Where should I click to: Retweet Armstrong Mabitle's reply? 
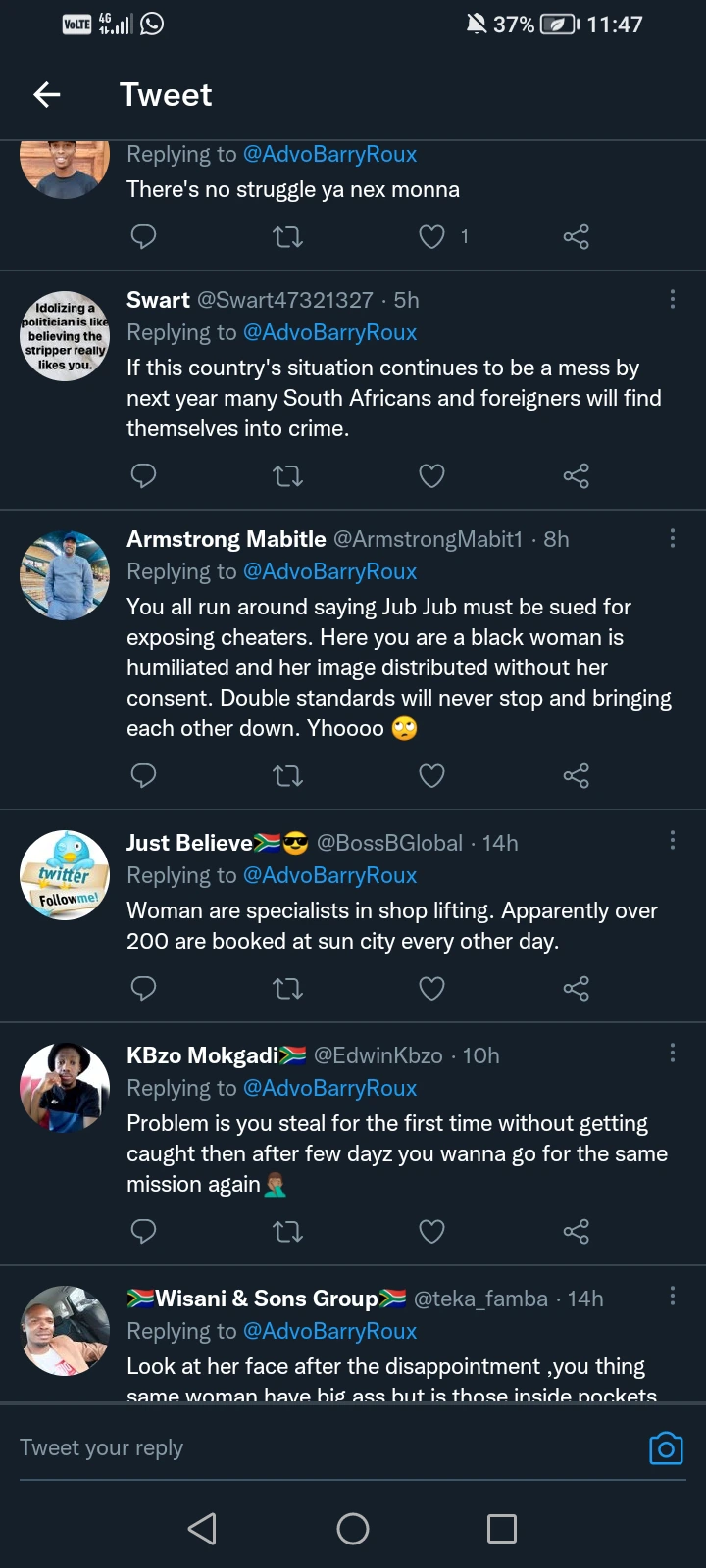coord(287,776)
